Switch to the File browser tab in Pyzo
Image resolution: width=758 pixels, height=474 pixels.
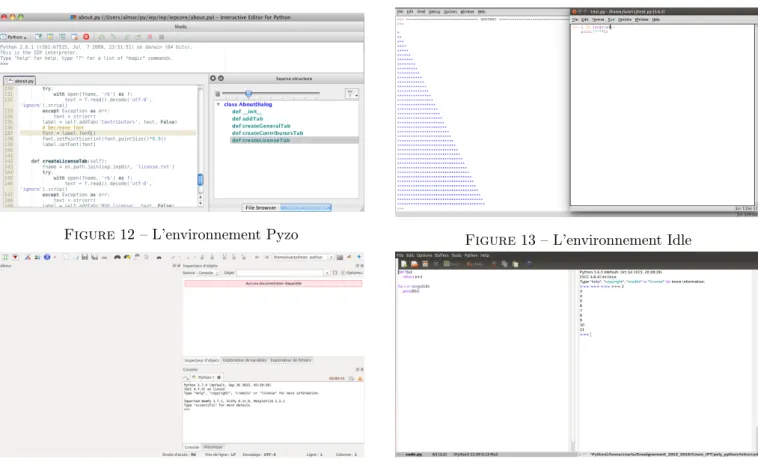(261, 208)
